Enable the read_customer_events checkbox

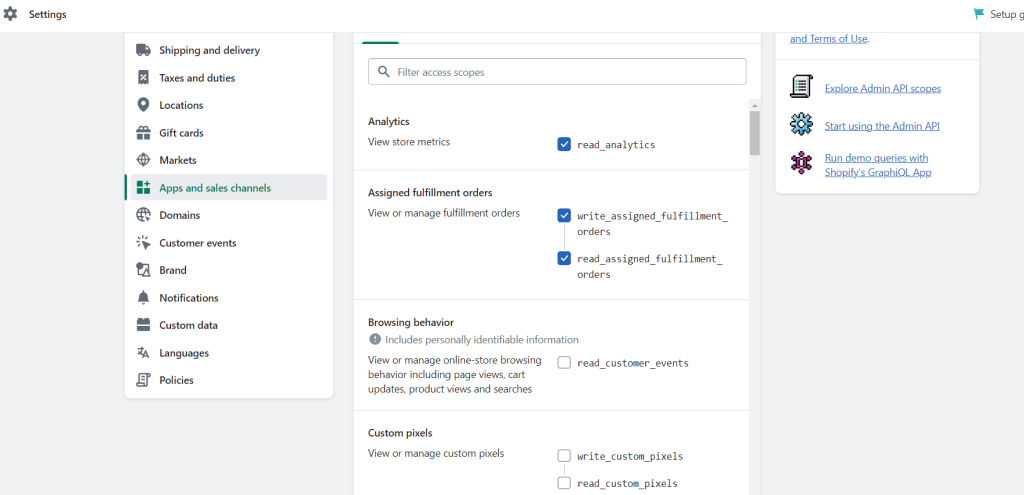564,362
